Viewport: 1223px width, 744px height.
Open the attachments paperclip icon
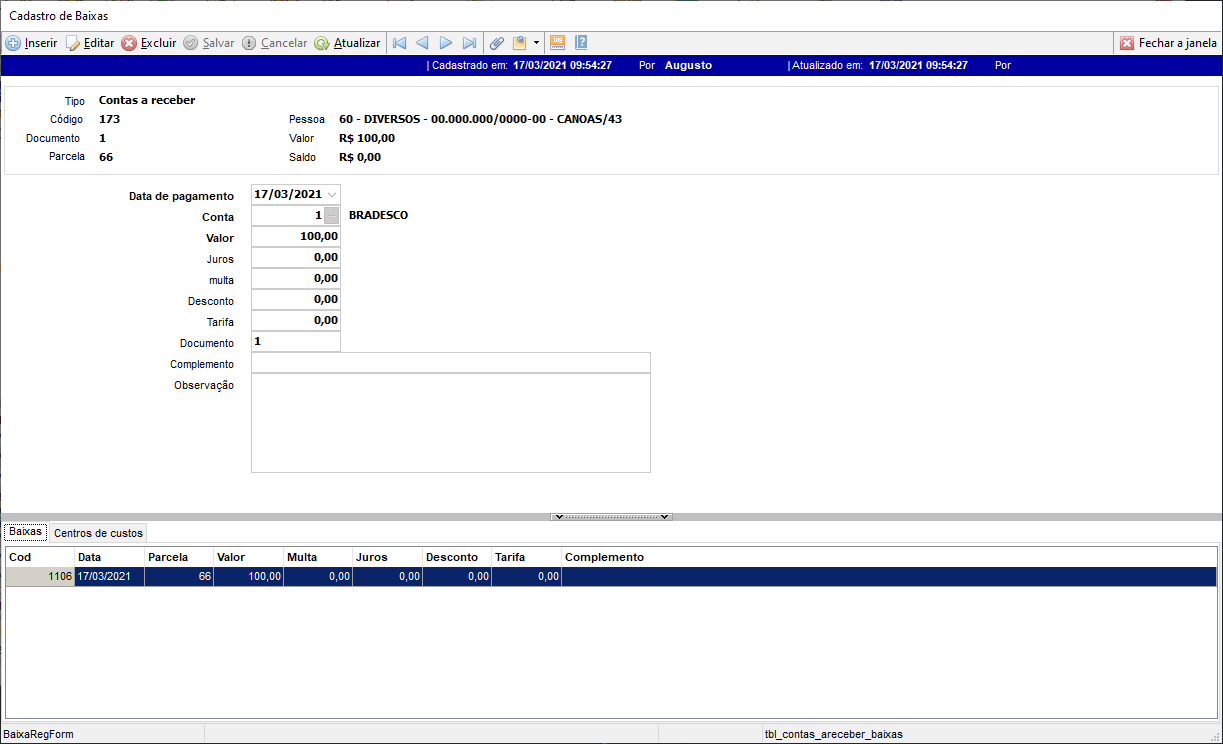pyautogui.click(x=497, y=43)
